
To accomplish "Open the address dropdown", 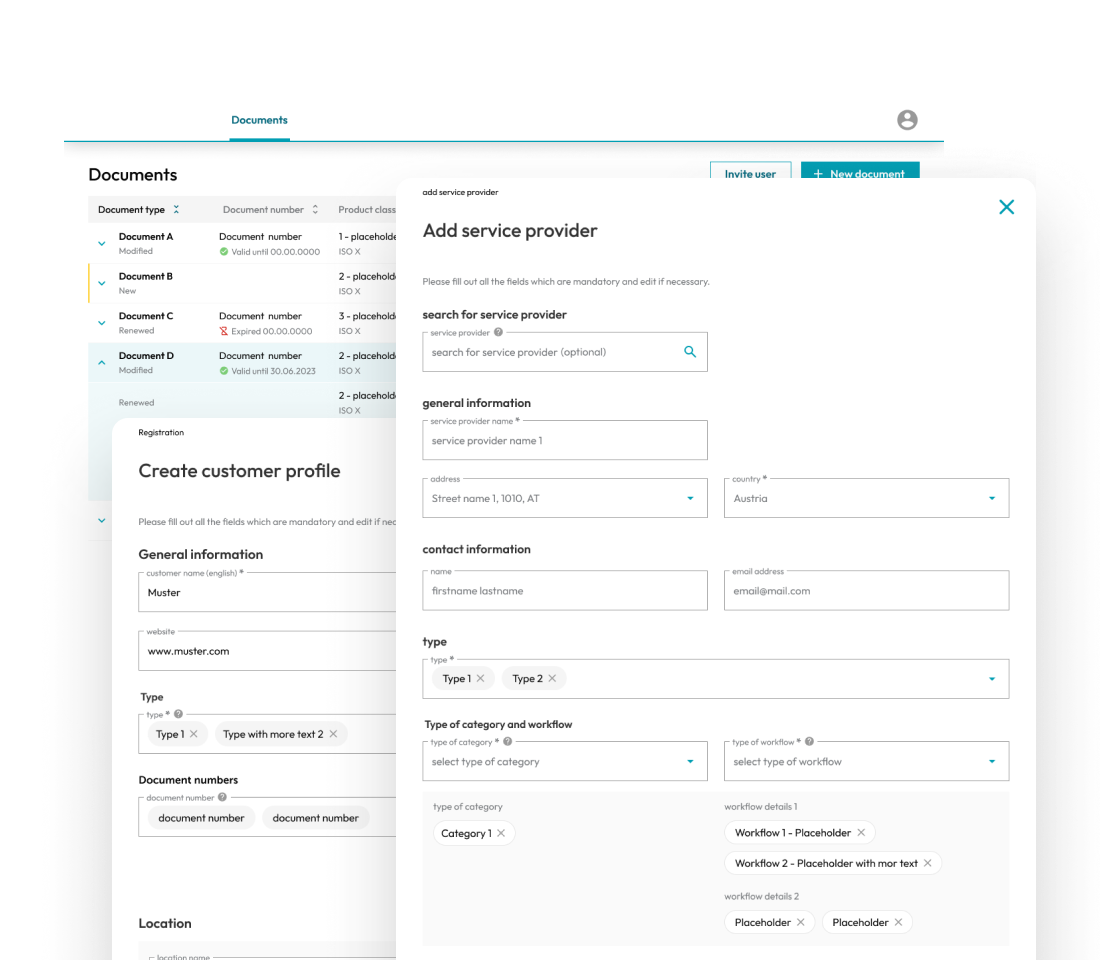I will (690, 498).
